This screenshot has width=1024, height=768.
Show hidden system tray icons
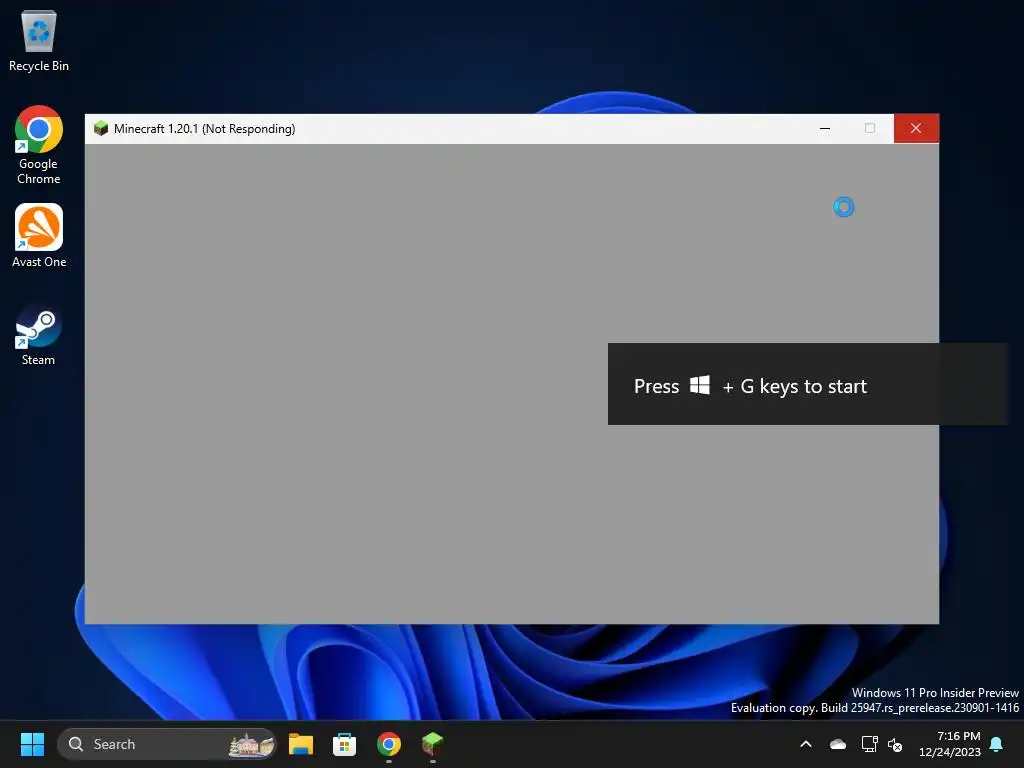pos(806,744)
